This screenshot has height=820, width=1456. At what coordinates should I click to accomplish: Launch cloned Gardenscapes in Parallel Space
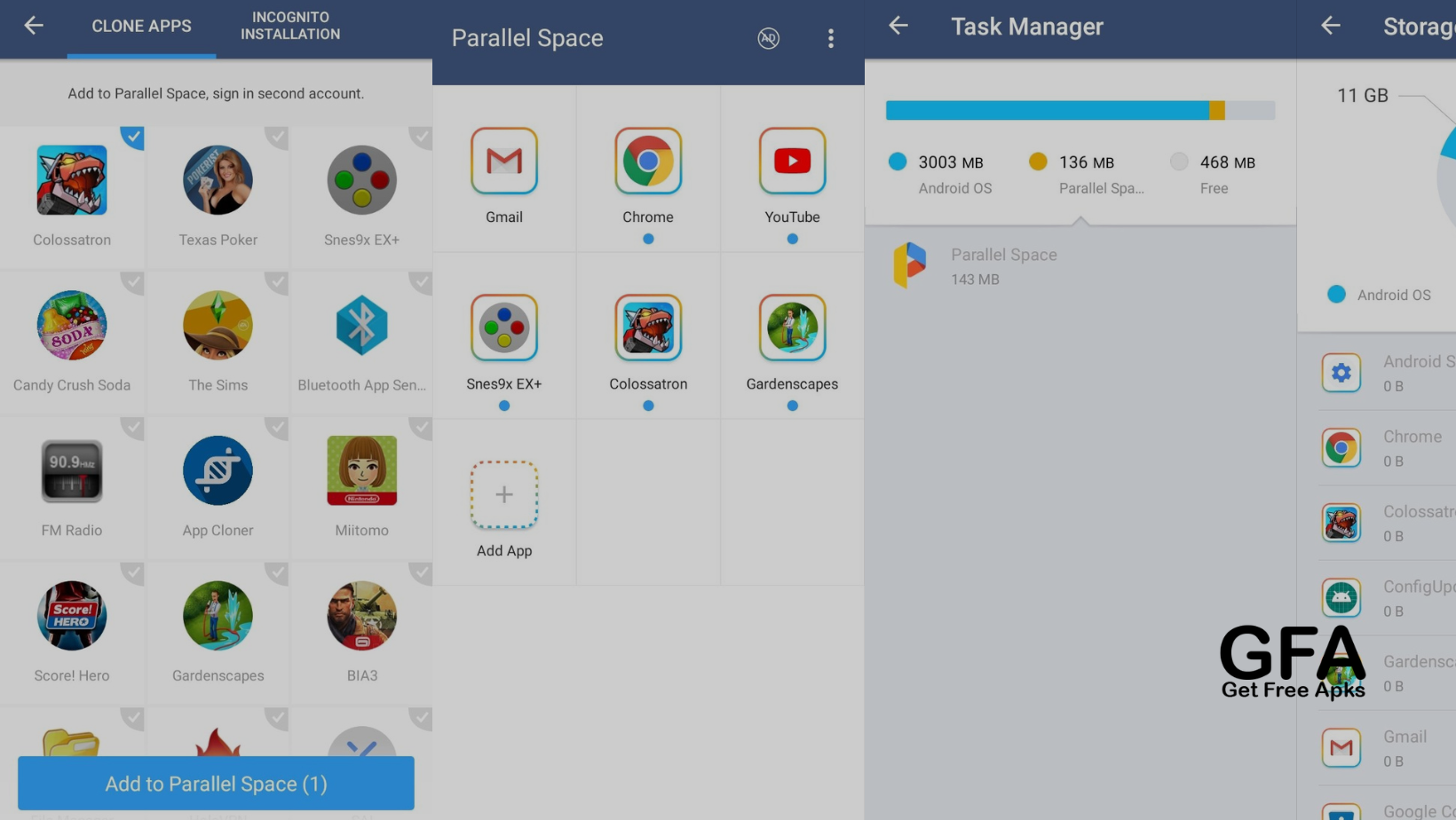[x=792, y=327]
